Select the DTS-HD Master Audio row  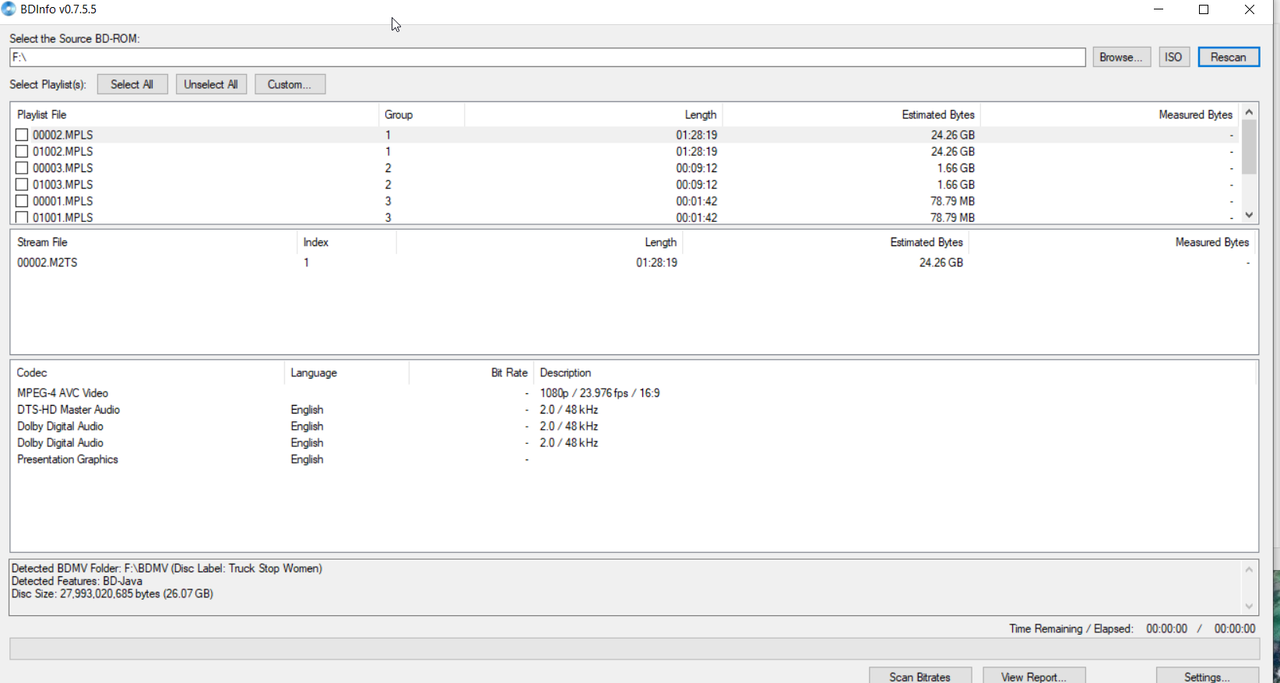[634, 410]
